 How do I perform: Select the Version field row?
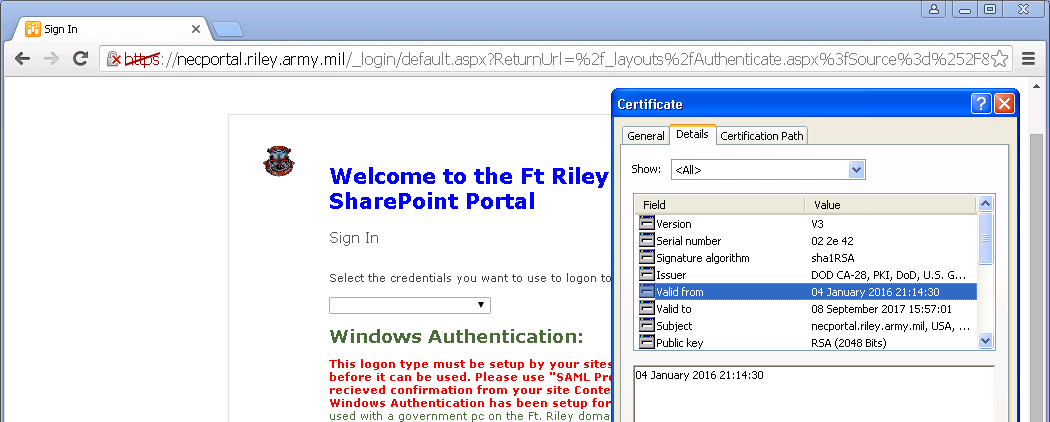tap(806, 224)
